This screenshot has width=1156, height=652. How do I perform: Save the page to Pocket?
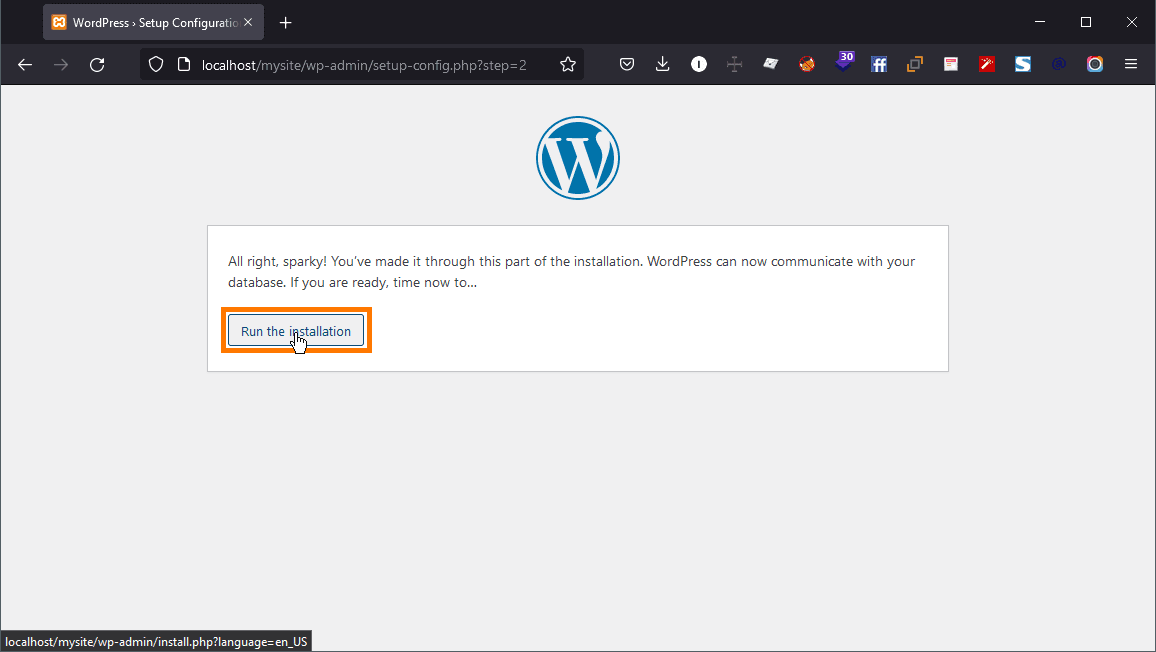[x=627, y=65]
